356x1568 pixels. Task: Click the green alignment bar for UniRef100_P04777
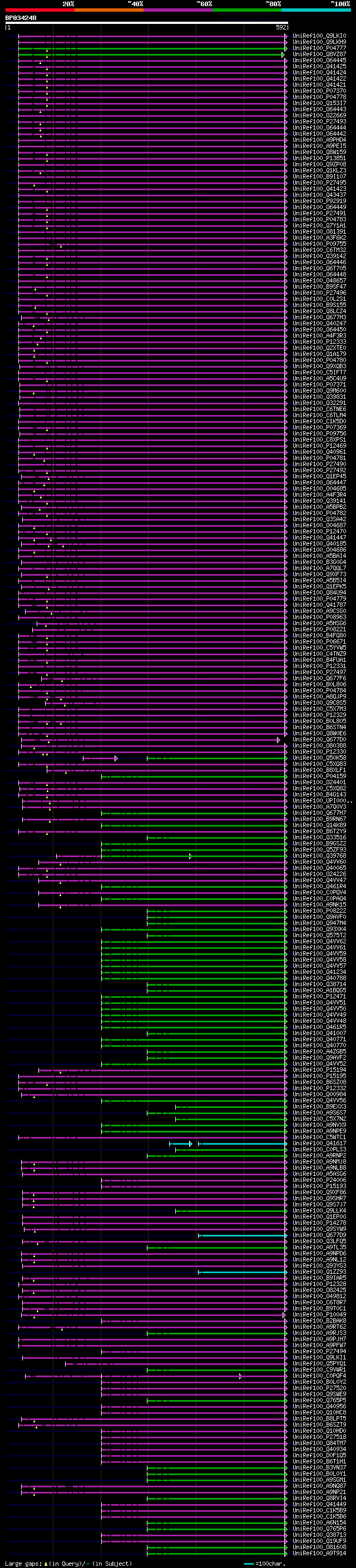click(152, 49)
